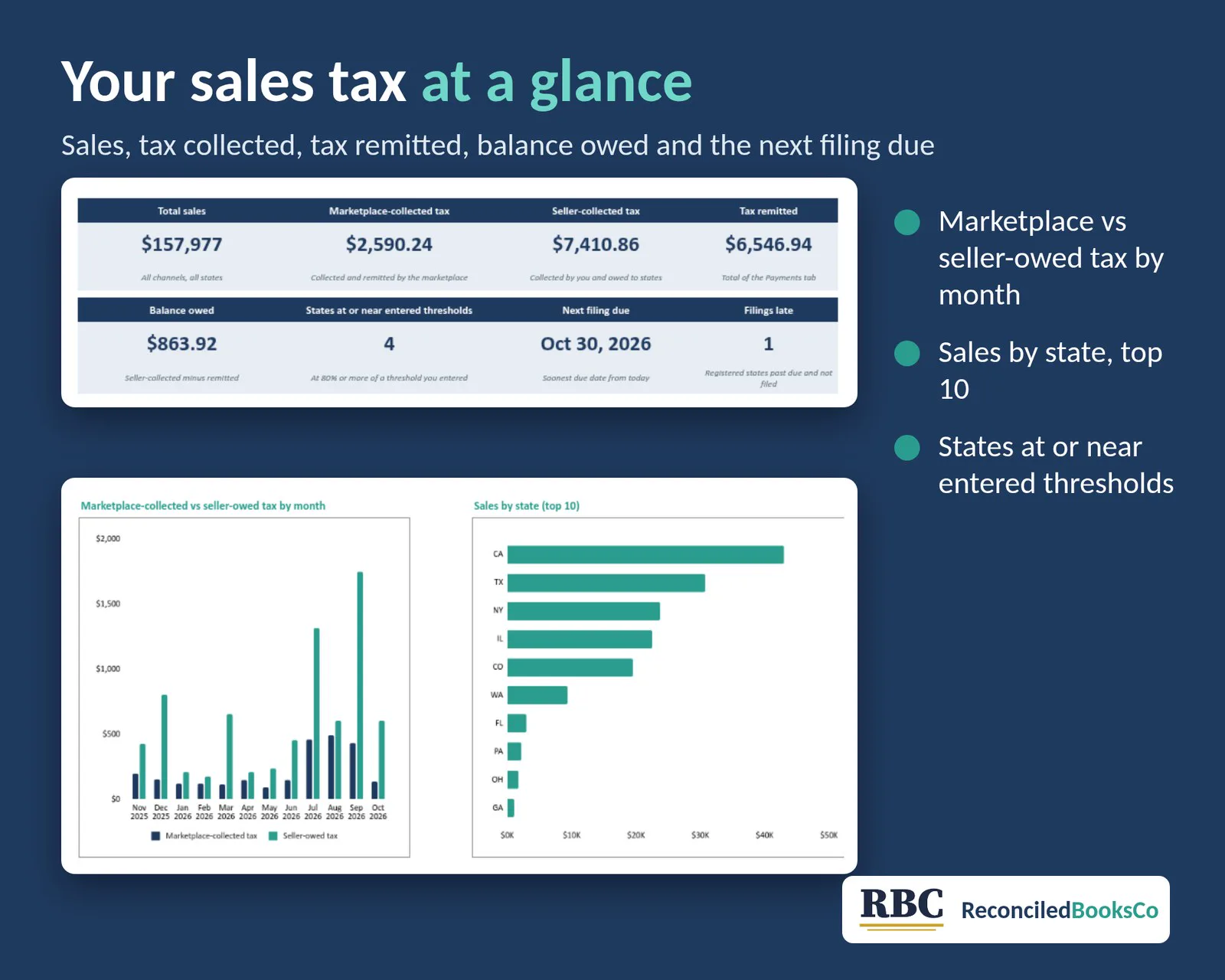
Task: Click the Tax remitted value $6,546.94
Action: pyautogui.click(x=769, y=245)
